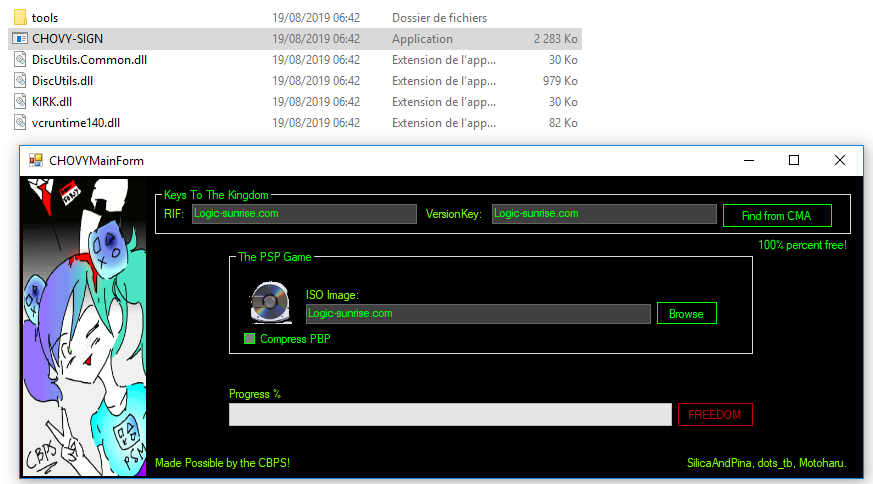Click the Progress % bar
The height and width of the screenshot is (484, 873).
pyautogui.click(x=449, y=415)
